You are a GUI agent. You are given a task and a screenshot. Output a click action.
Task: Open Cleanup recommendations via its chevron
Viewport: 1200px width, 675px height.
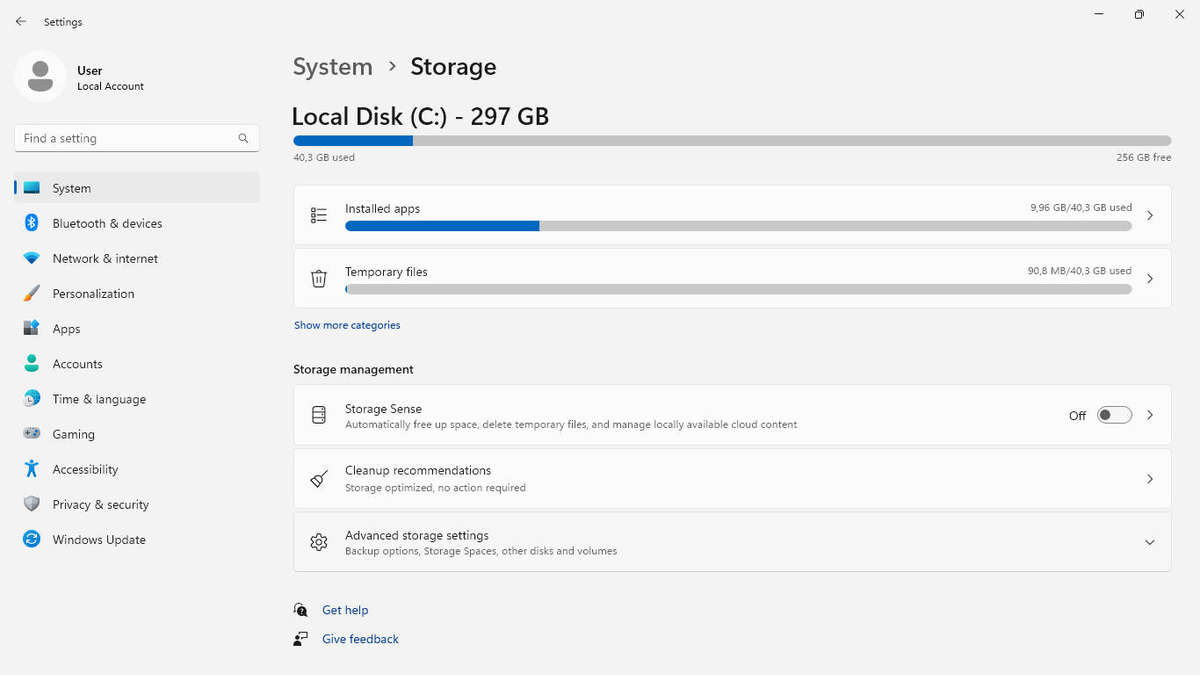(1150, 479)
